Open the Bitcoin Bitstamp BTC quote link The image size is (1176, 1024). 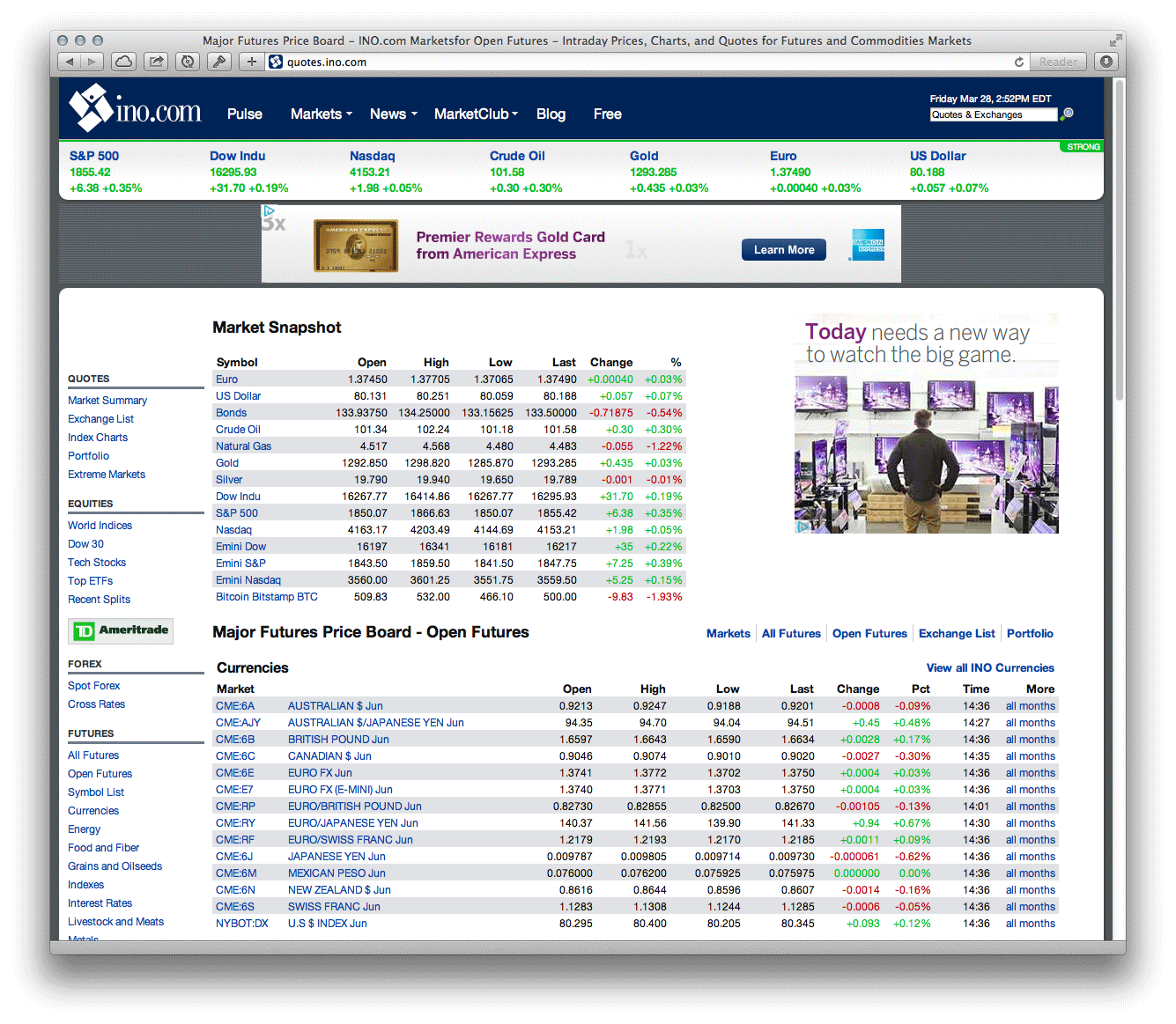pos(266,597)
